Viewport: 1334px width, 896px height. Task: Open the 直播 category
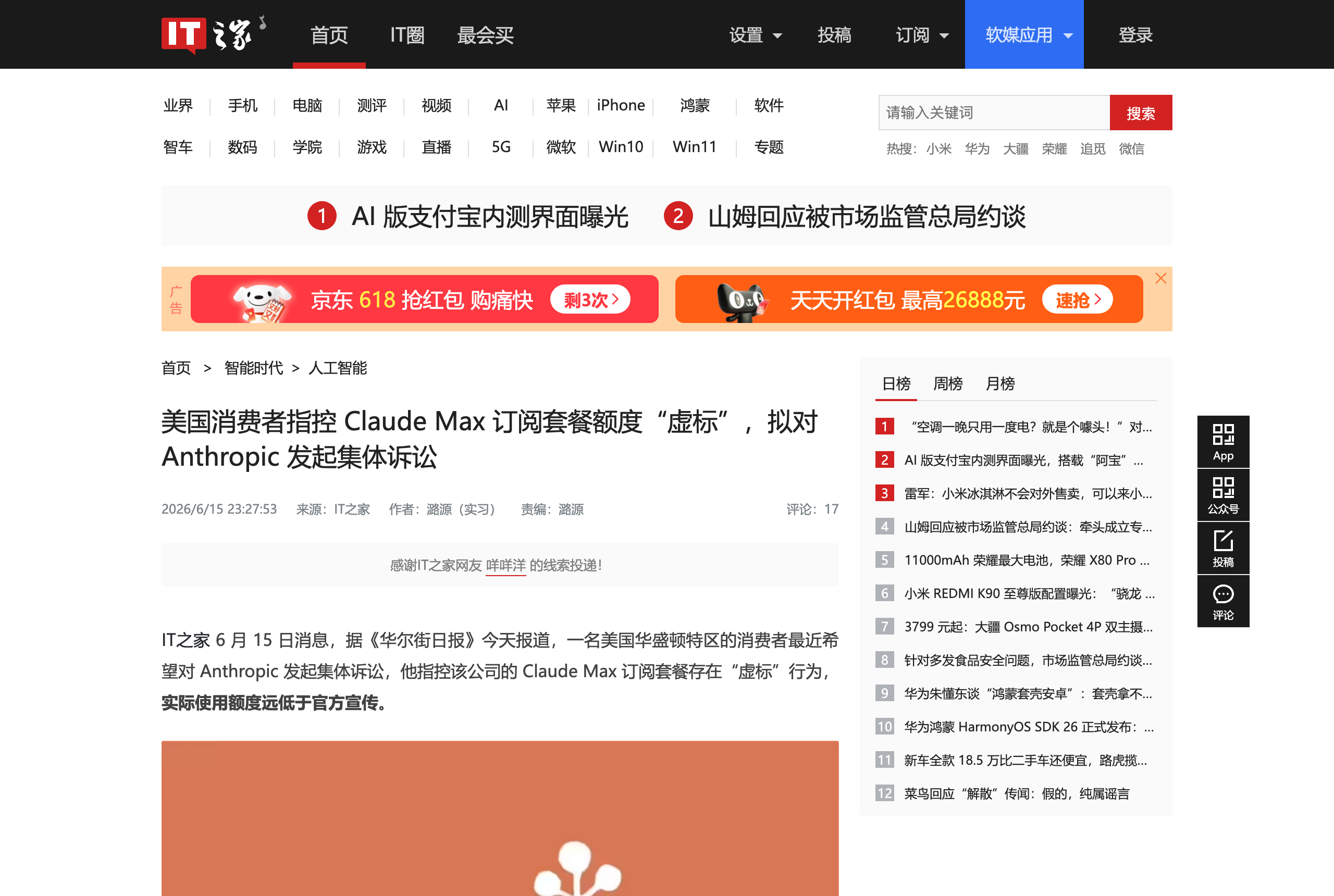click(436, 147)
